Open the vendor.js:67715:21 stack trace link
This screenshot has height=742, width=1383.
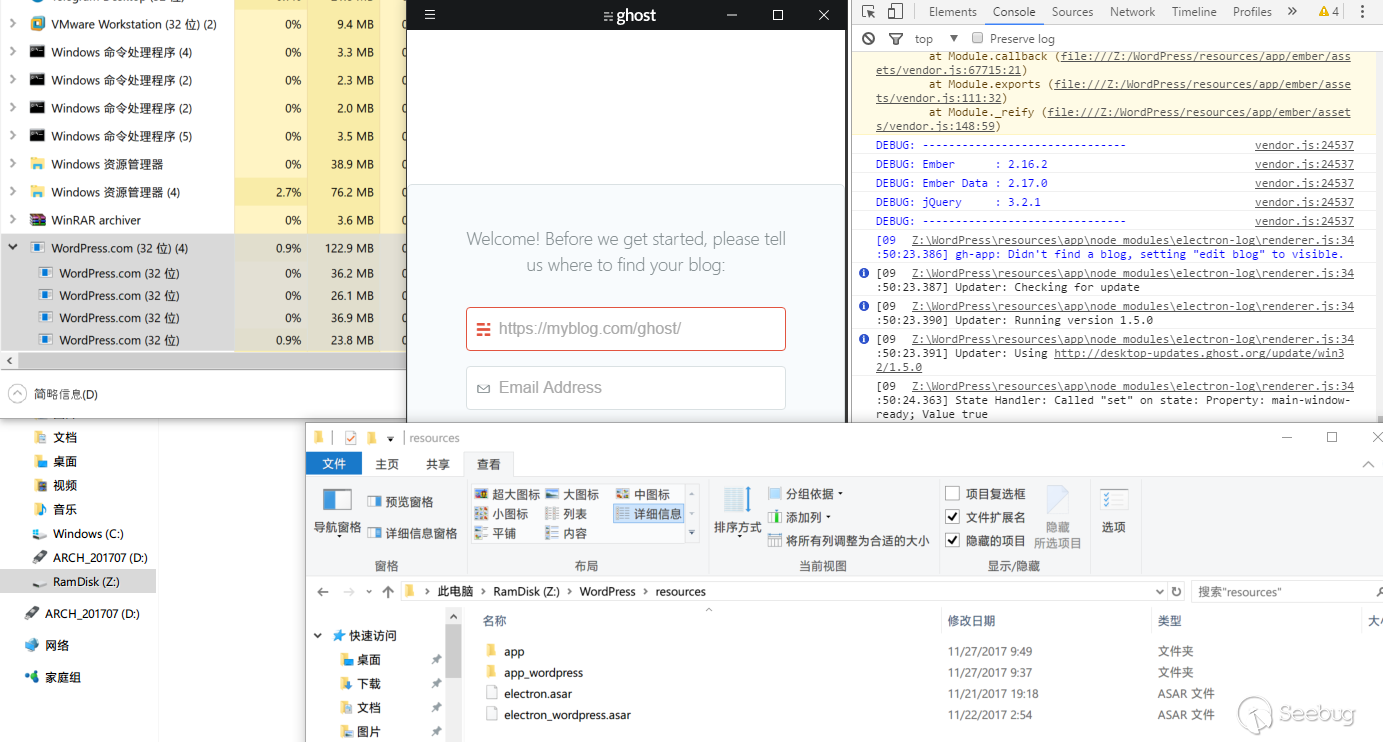[1113, 64]
